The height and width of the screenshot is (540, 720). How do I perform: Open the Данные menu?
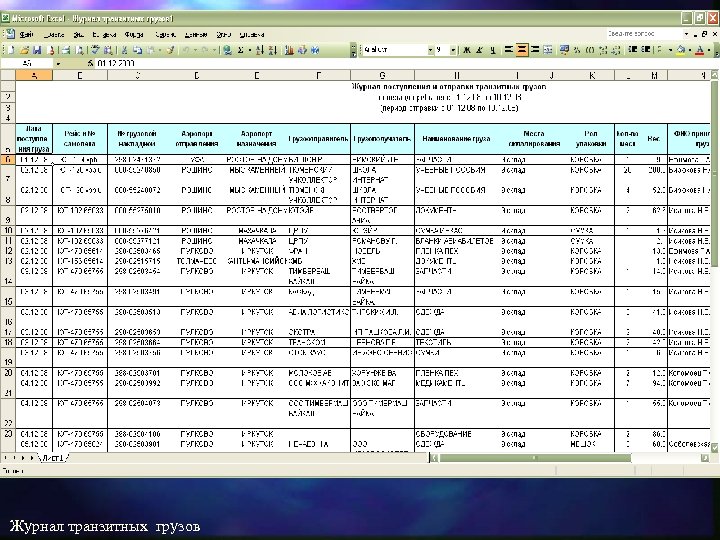coord(196,34)
